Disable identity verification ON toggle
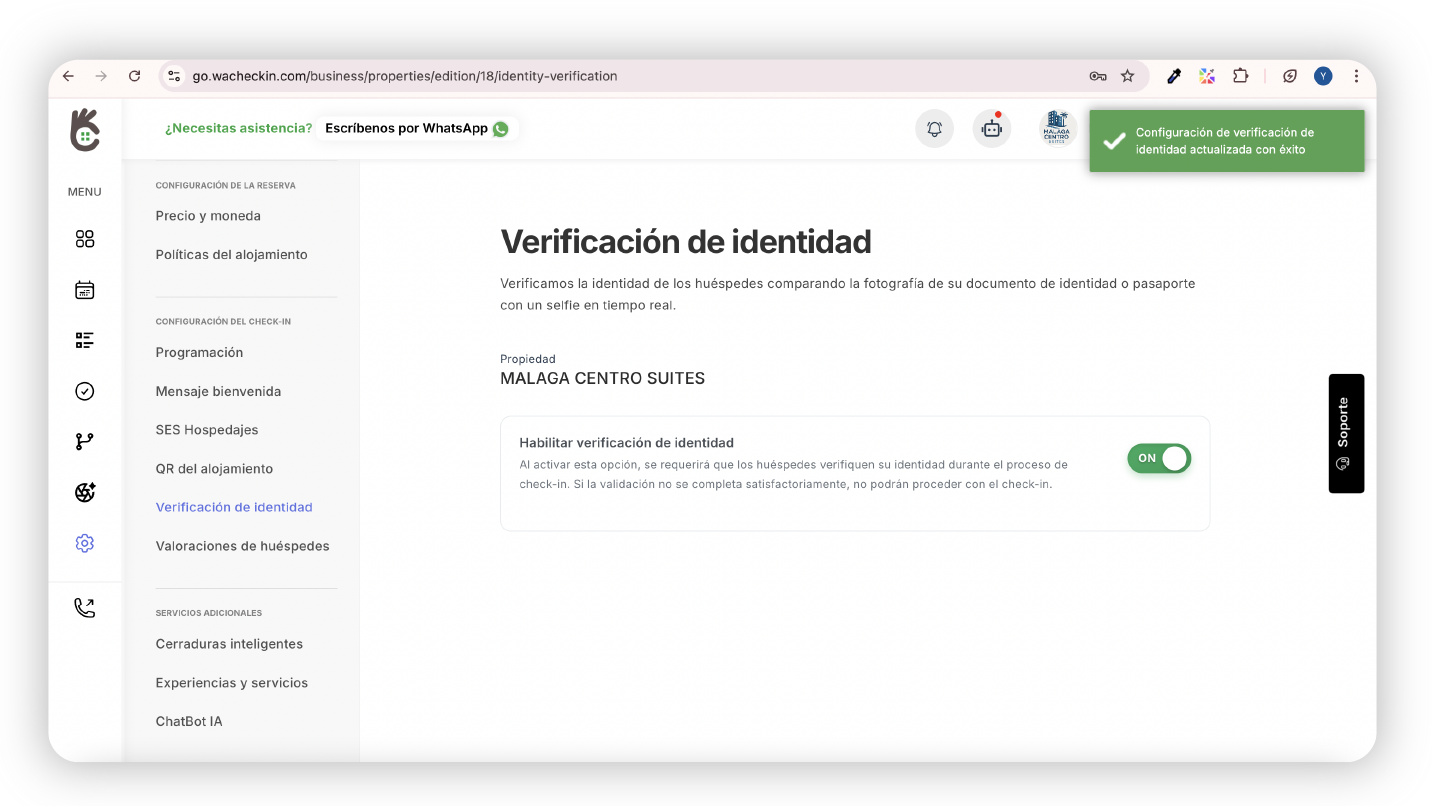The width and height of the screenshot is (1432, 806). pyautogui.click(x=1159, y=458)
